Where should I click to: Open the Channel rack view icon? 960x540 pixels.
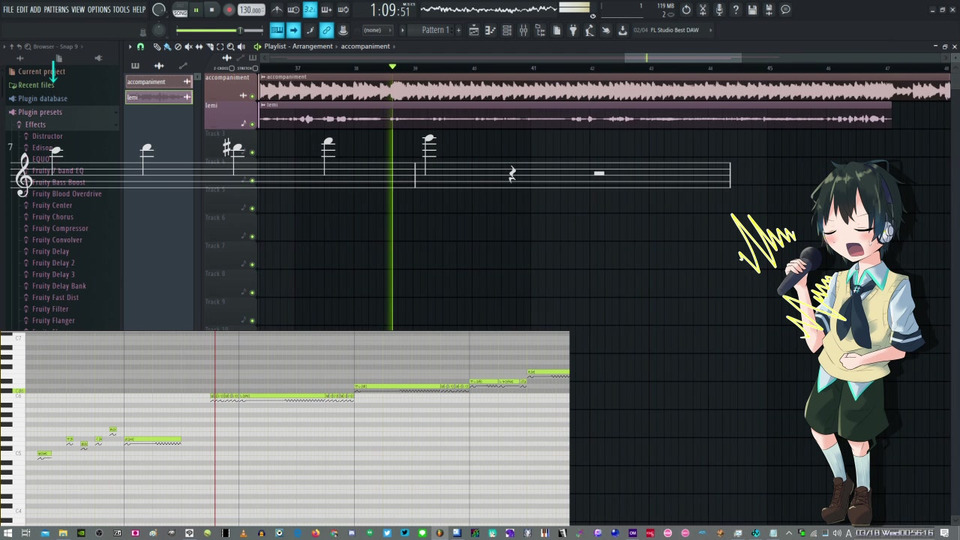coord(507,30)
